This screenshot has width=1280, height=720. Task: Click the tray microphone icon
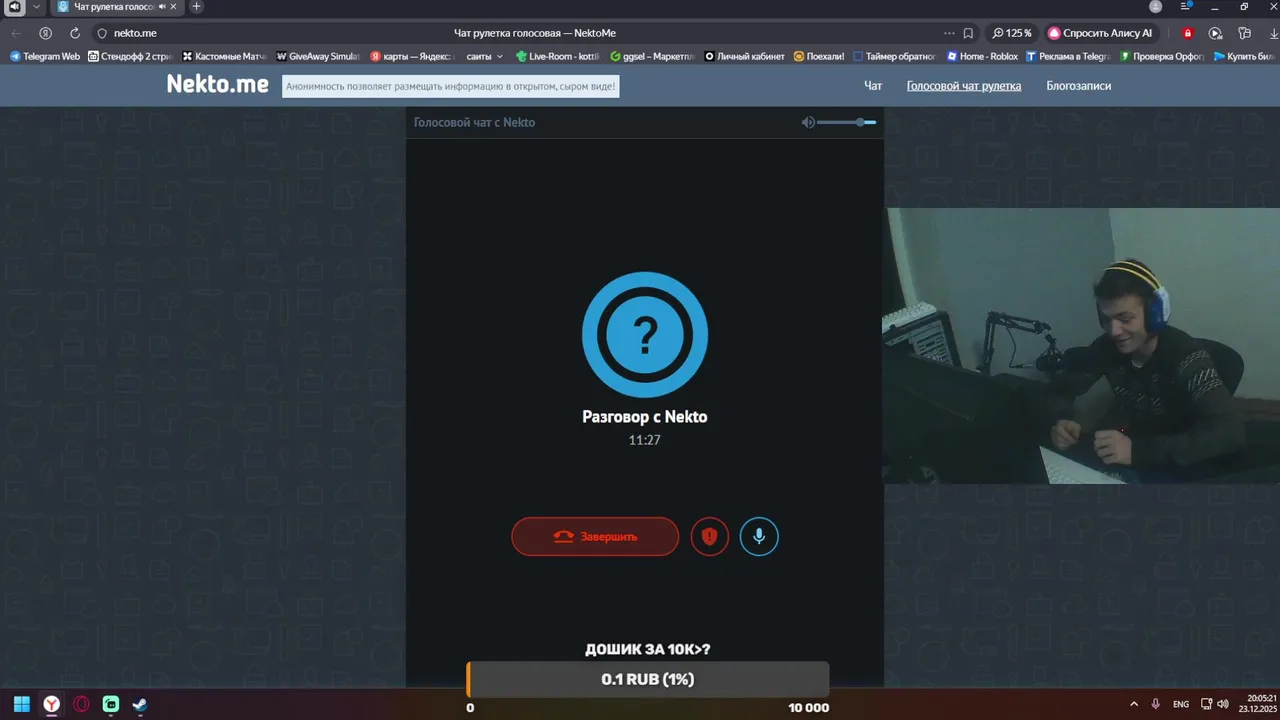pyautogui.click(x=1156, y=704)
